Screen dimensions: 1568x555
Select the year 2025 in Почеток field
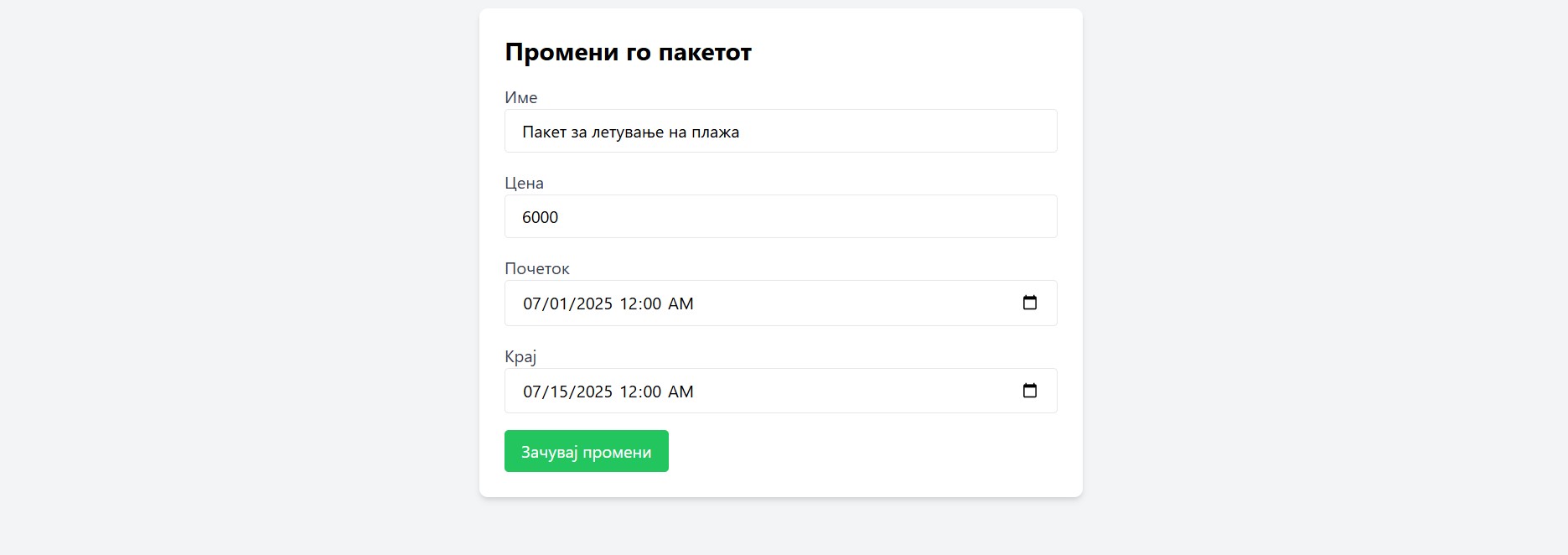click(x=593, y=303)
